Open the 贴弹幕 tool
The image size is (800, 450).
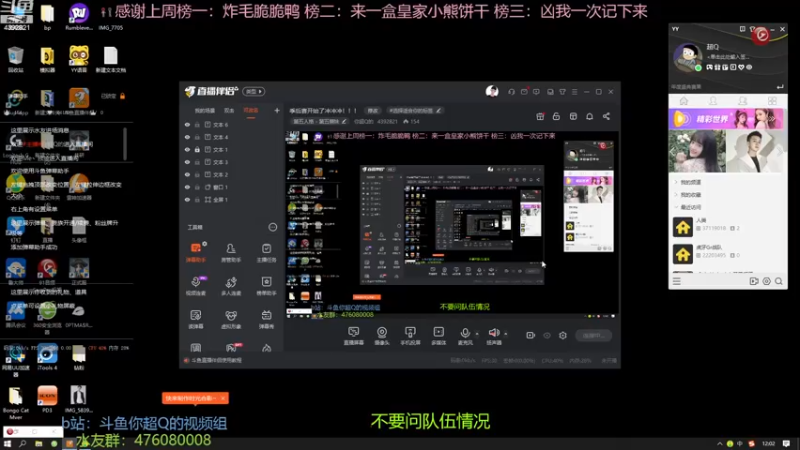pyautogui.click(x=196, y=319)
